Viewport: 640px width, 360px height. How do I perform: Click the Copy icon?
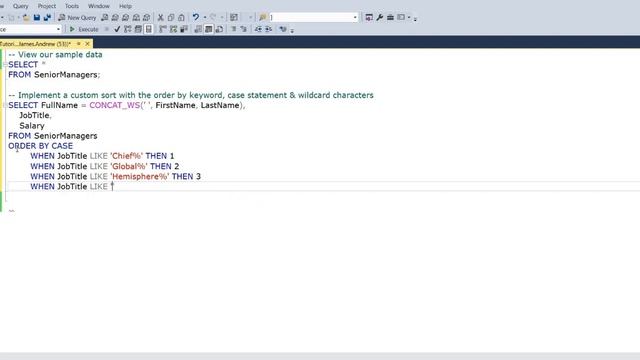[171, 18]
